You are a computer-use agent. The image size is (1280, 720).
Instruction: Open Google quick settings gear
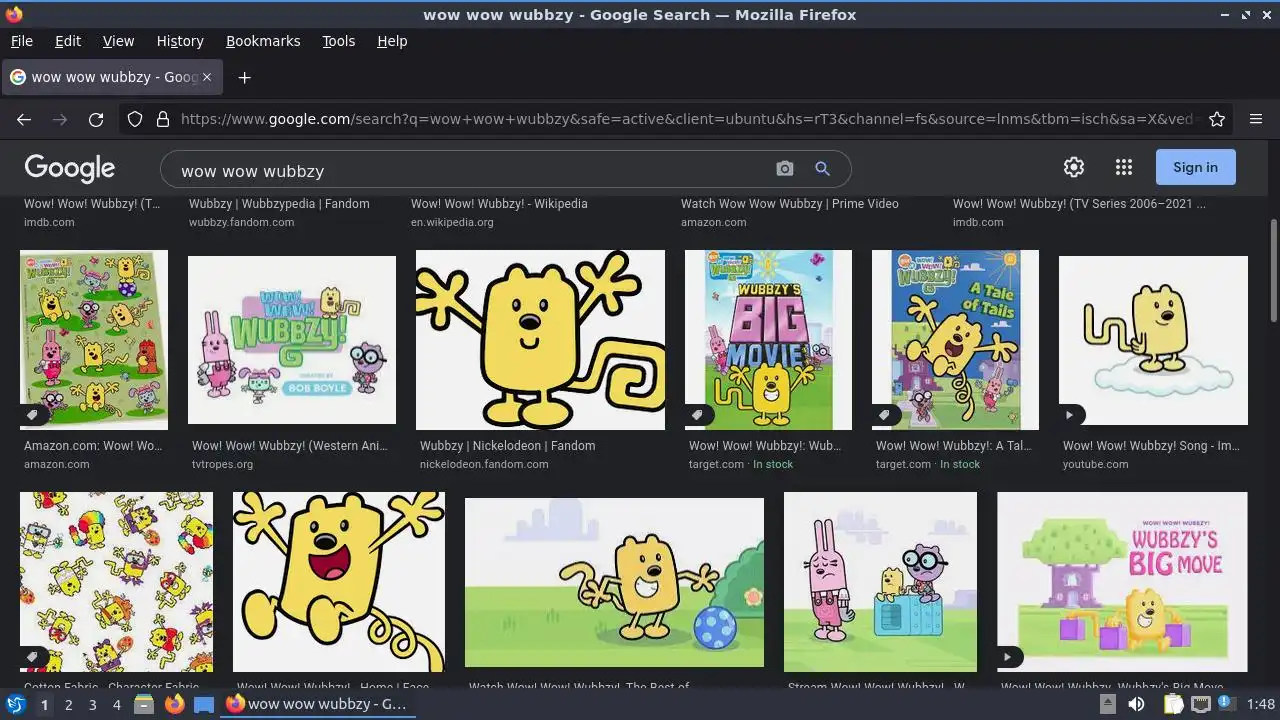(1074, 167)
